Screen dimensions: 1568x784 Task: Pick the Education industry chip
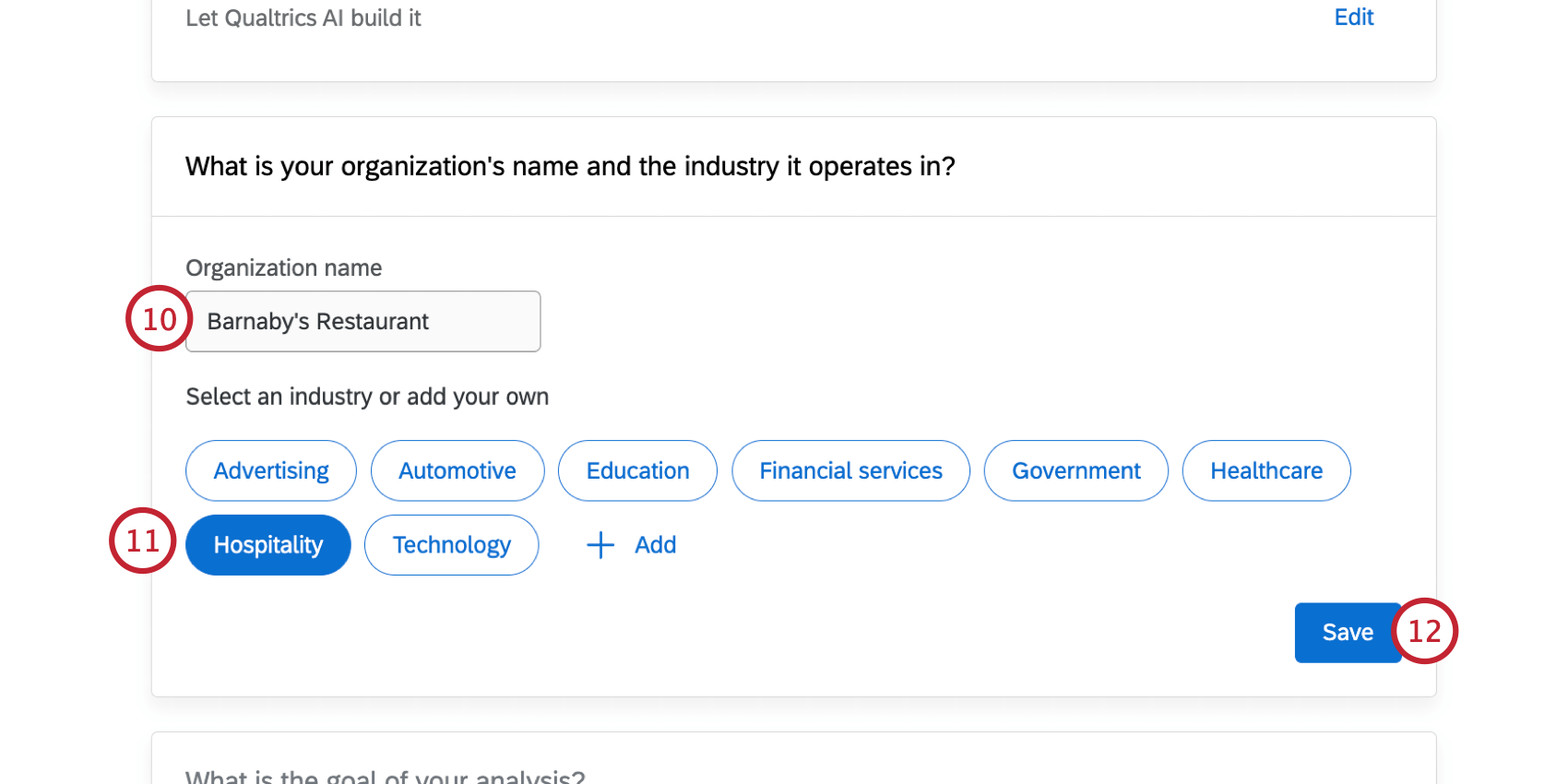(637, 471)
